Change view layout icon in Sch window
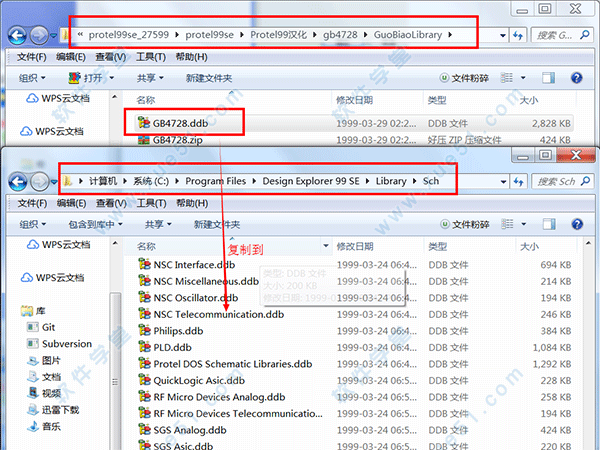600x450 pixels. [507, 224]
